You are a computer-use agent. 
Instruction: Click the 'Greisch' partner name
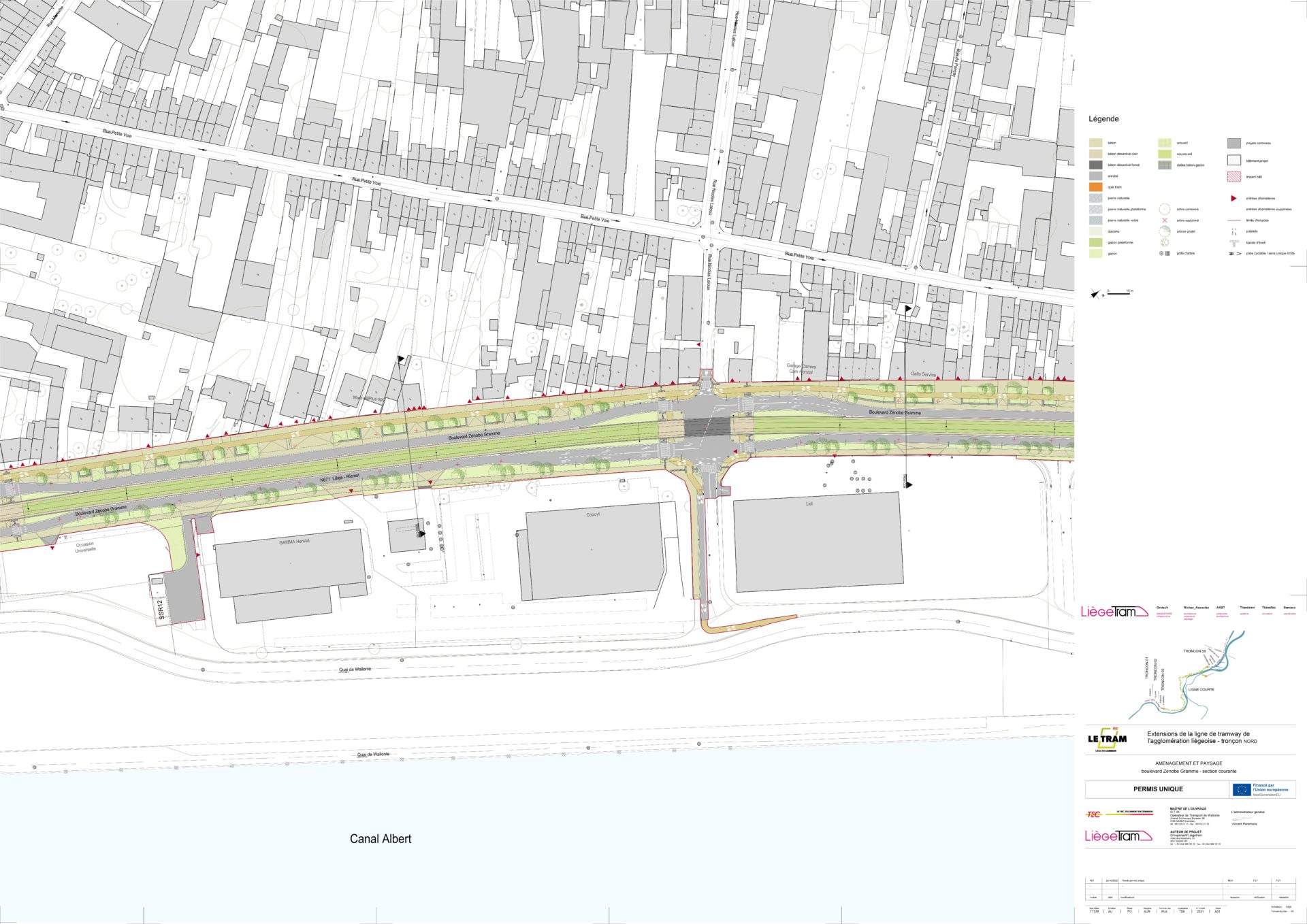point(1163,608)
